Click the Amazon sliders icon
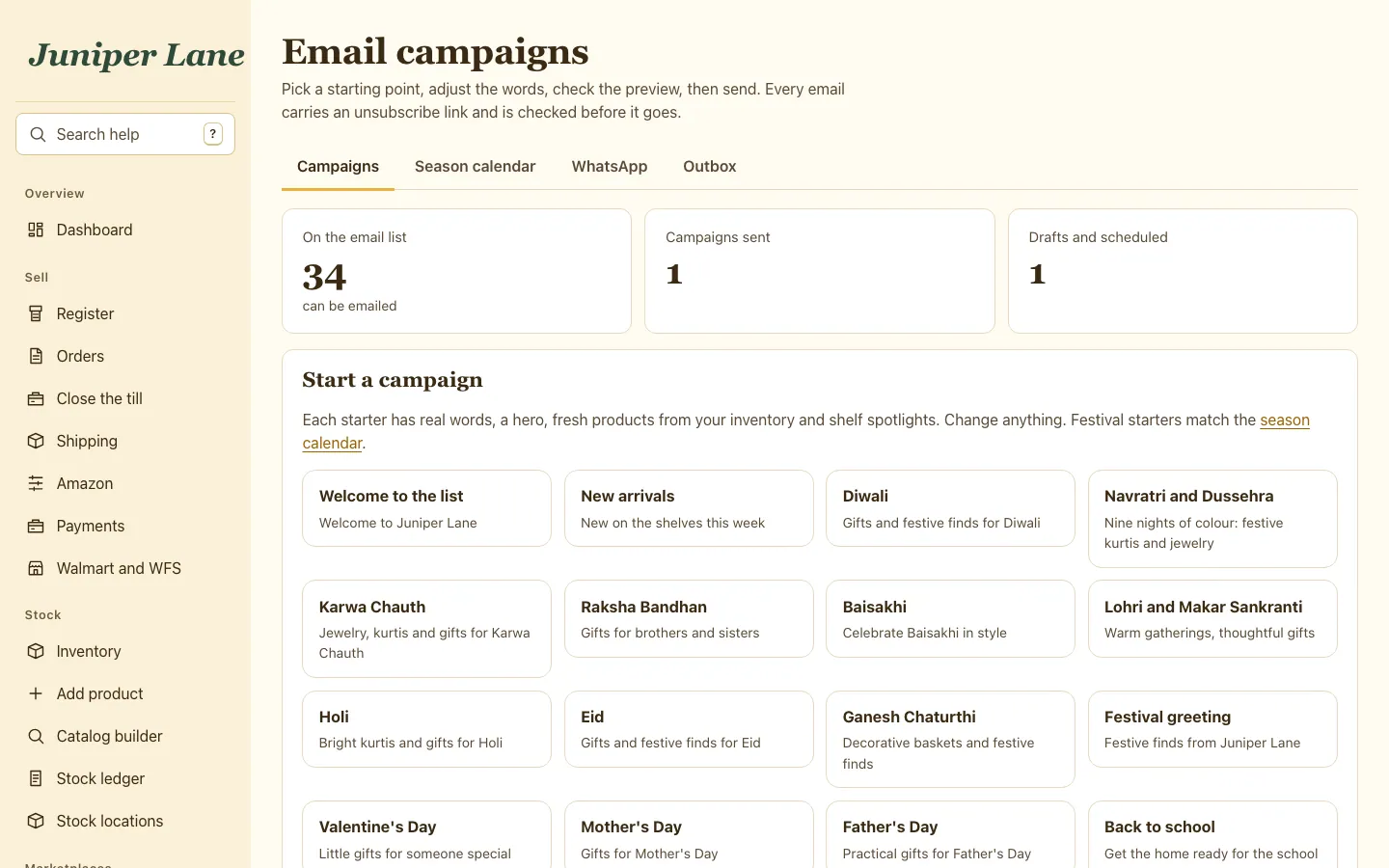The height and width of the screenshot is (868, 1389). point(36,483)
